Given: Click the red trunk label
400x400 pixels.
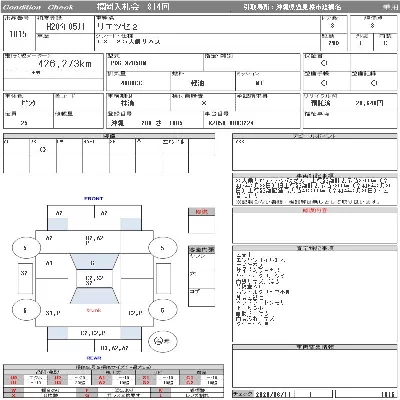Looking at the screenshot, I should (x=94, y=310).
